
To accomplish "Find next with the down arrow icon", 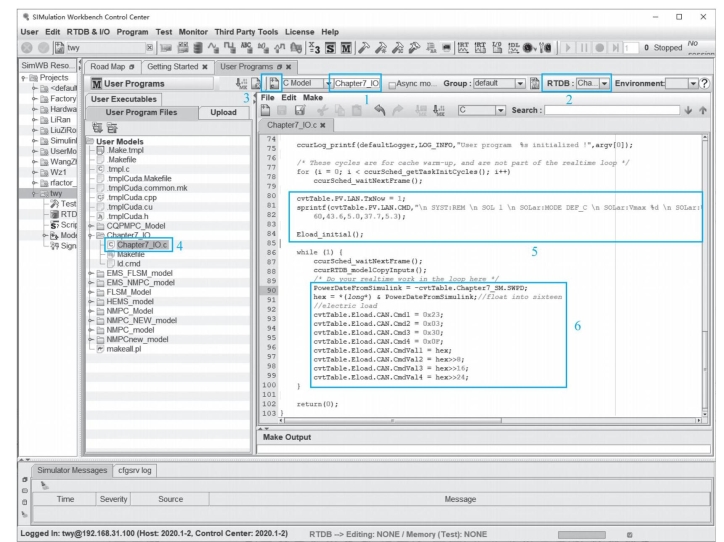I will pos(688,110).
